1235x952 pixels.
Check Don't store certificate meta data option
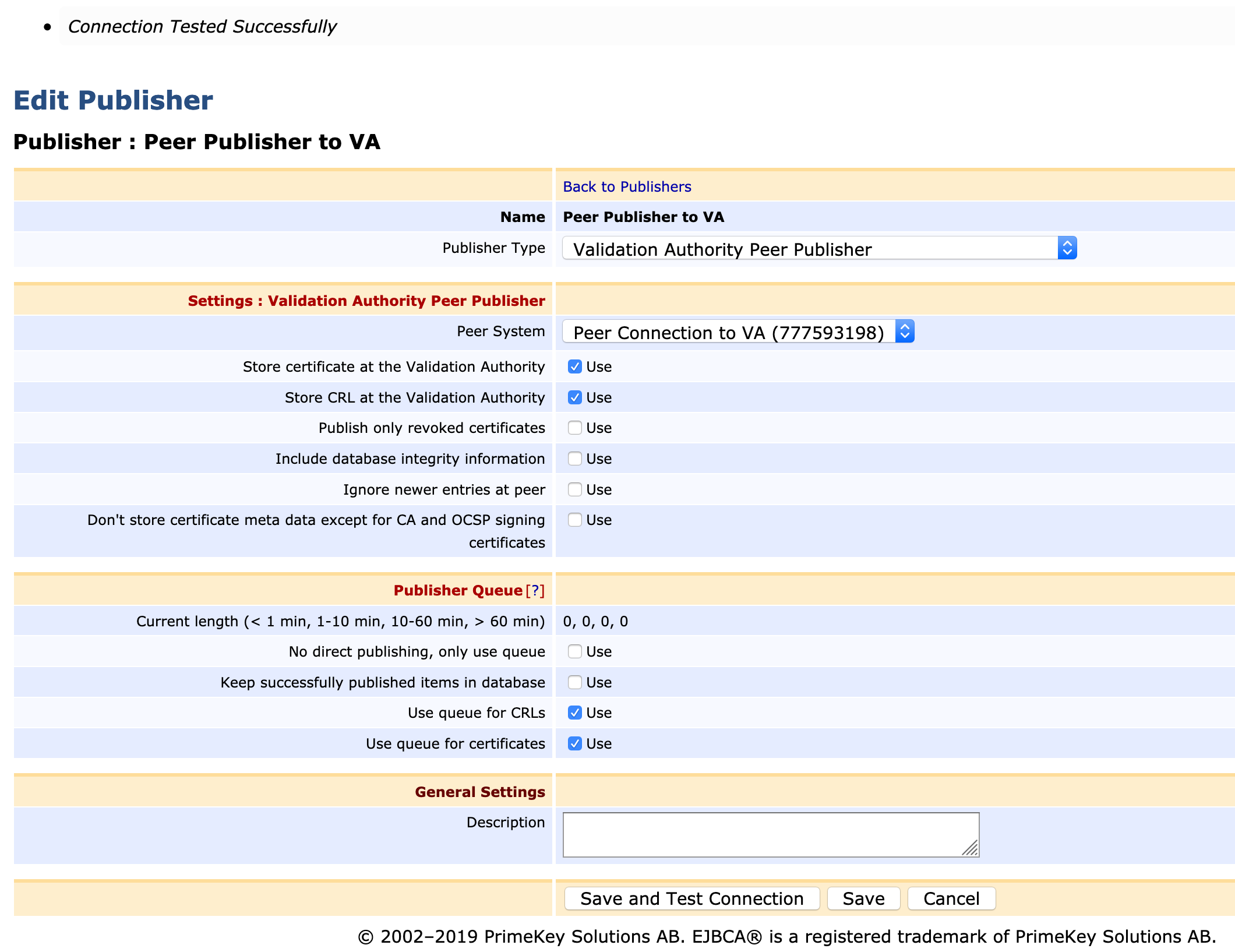point(574,520)
